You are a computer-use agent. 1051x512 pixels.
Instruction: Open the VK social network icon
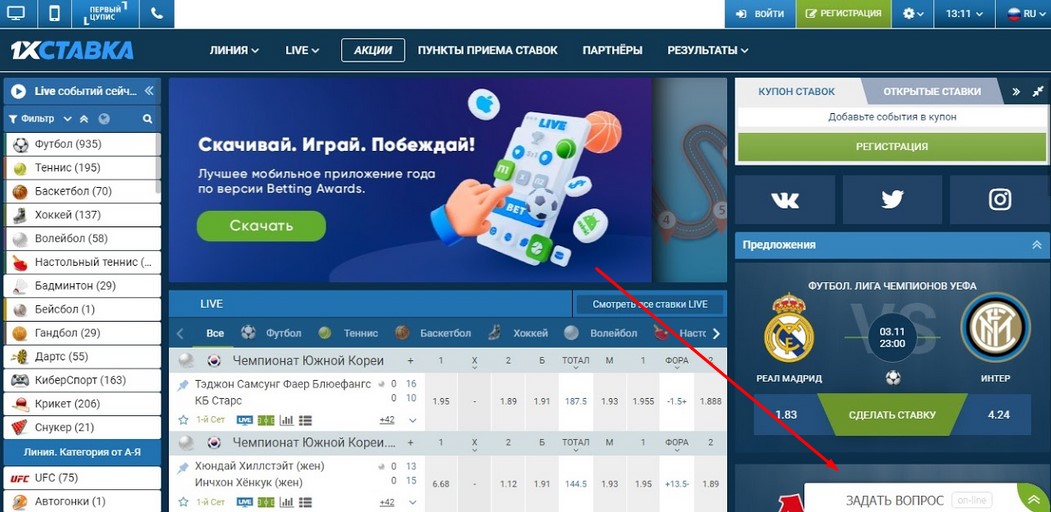point(785,200)
